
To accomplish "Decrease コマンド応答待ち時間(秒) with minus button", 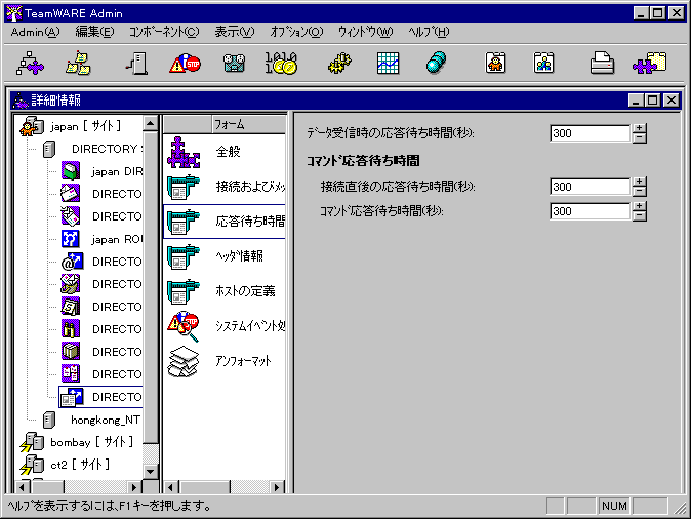I will (x=639, y=216).
